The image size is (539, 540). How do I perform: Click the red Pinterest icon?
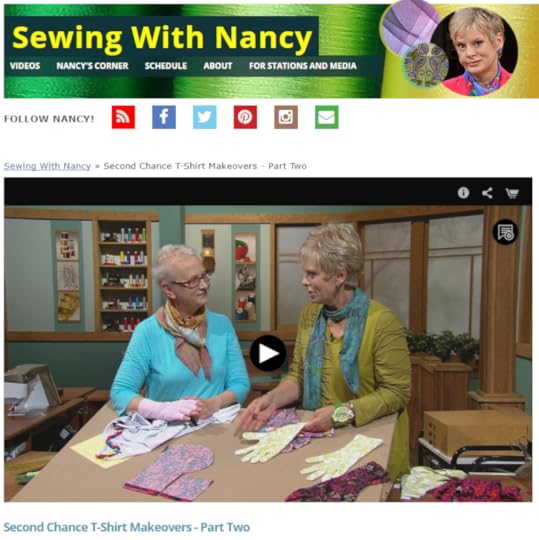(245, 117)
